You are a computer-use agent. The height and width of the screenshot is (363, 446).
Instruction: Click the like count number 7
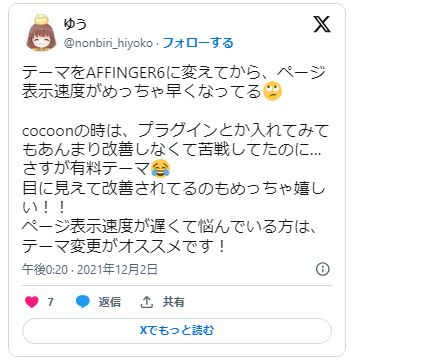coord(50,302)
